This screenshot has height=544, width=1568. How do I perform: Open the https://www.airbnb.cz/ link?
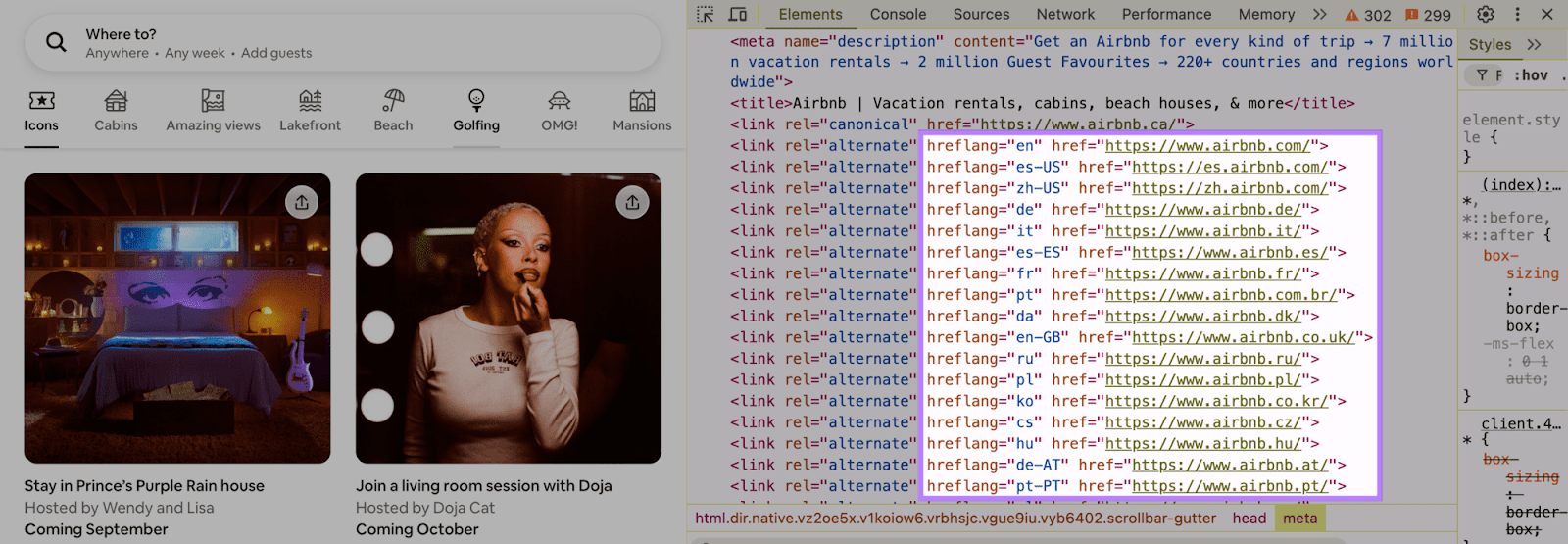[1203, 422]
